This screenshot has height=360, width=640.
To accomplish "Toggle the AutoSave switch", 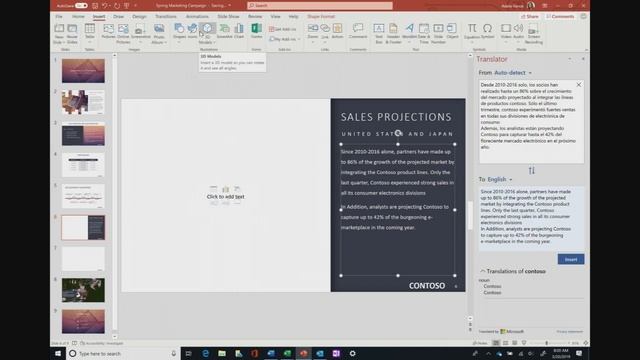I will click(x=81, y=6).
